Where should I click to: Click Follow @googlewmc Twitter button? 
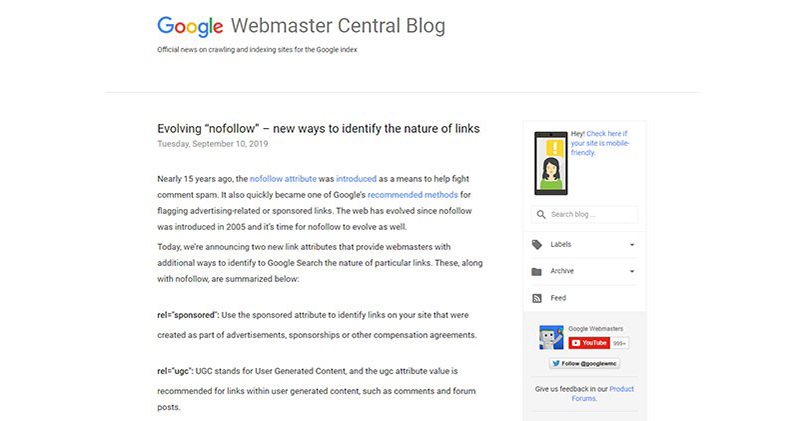click(584, 363)
